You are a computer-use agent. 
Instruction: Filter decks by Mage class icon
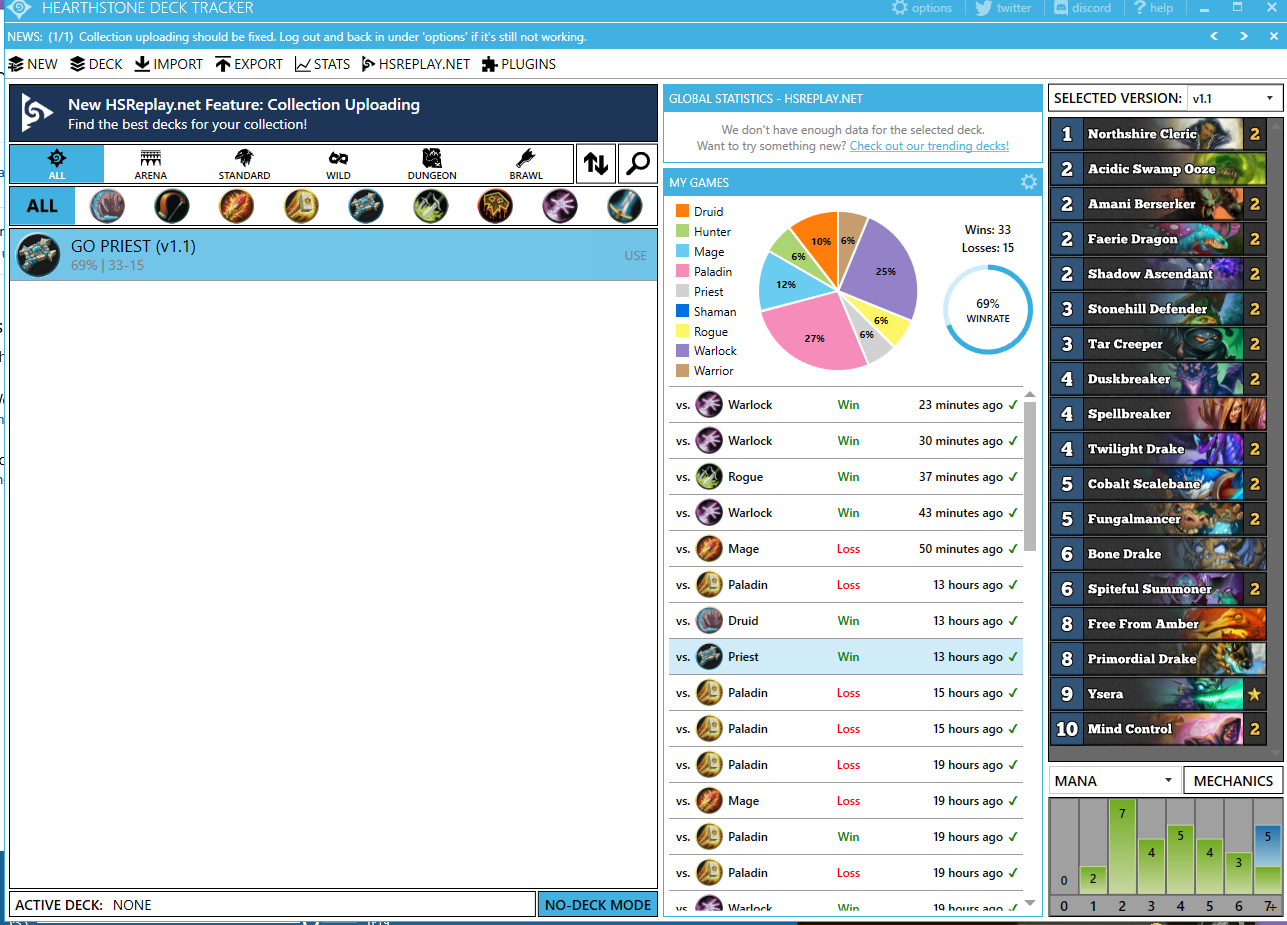click(x=237, y=206)
